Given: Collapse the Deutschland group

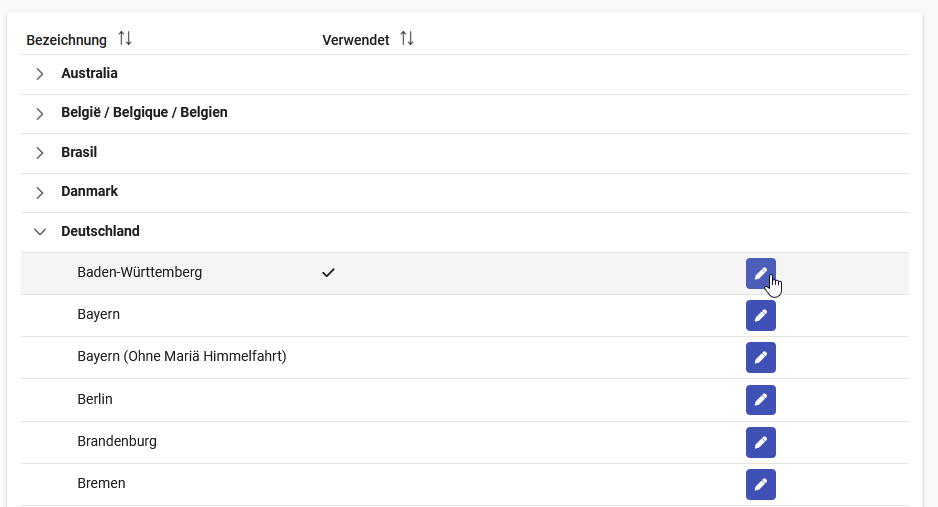Looking at the screenshot, I should point(39,232).
